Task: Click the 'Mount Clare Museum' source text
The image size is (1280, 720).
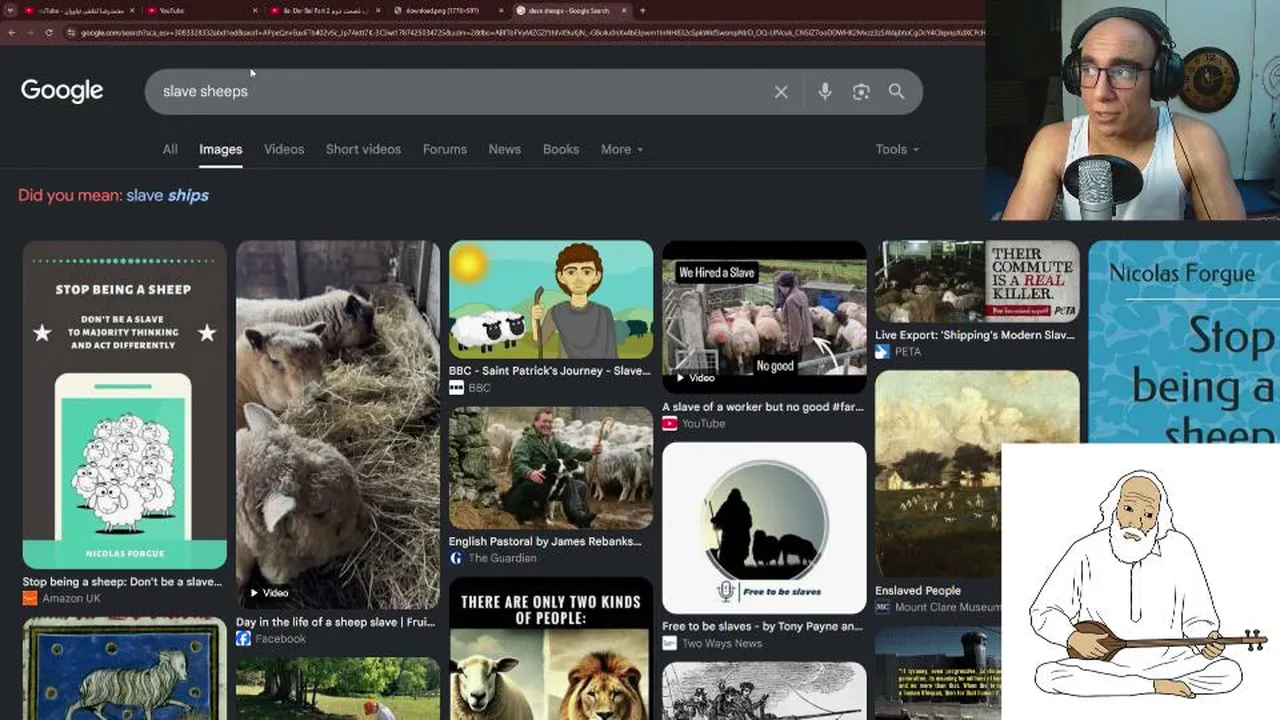Action: 948,607
